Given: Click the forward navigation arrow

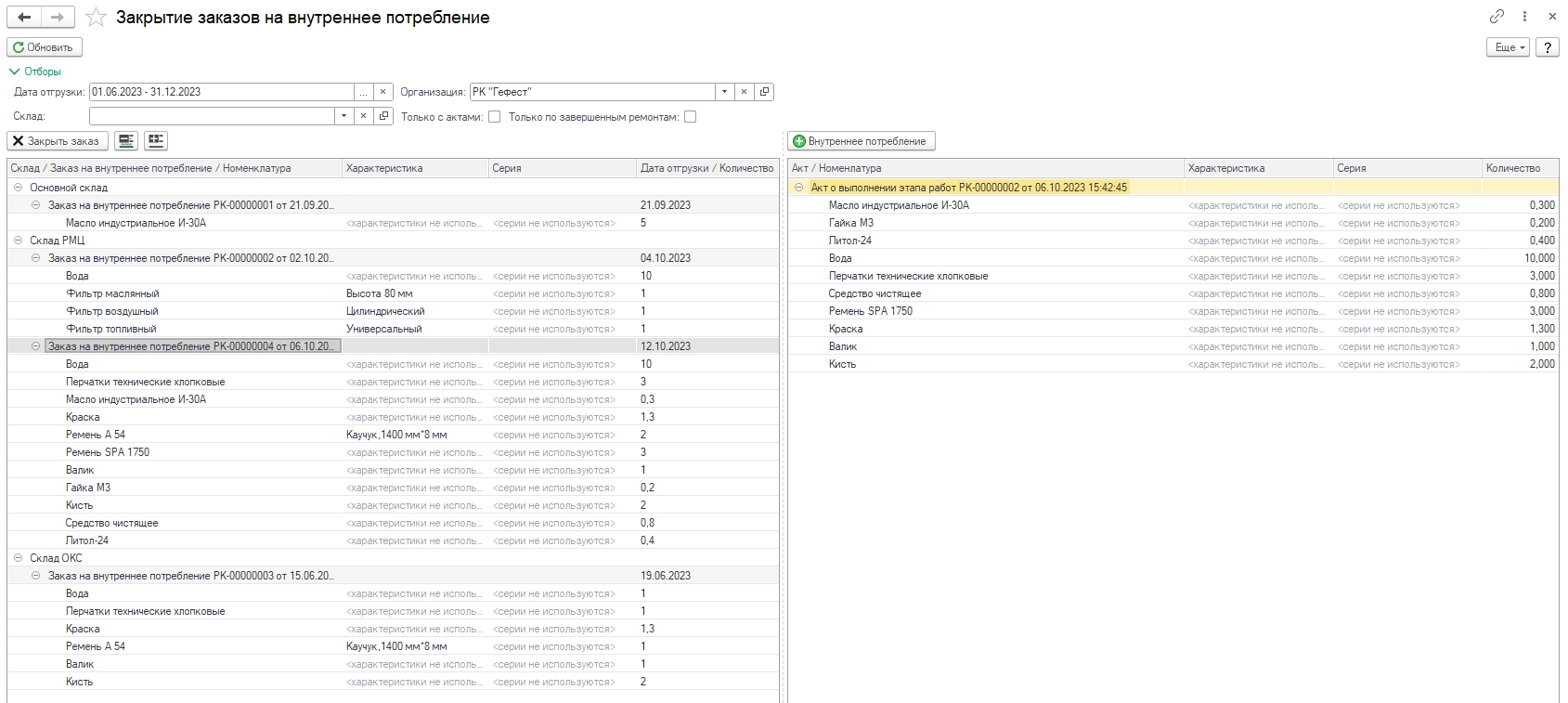Looking at the screenshot, I should (58, 18).
